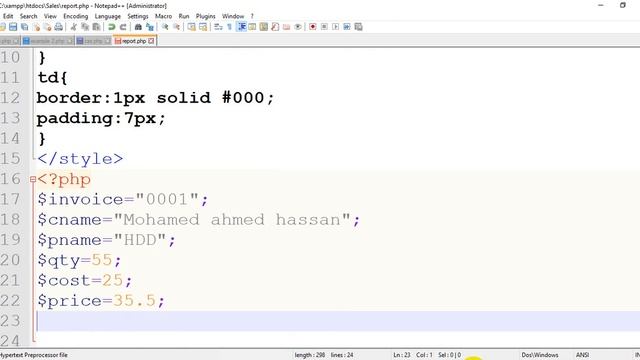Viewport: 640px width, 360px height.
Task: Toggle Word Wrap in the toolbar
Action: coord(218,27)
